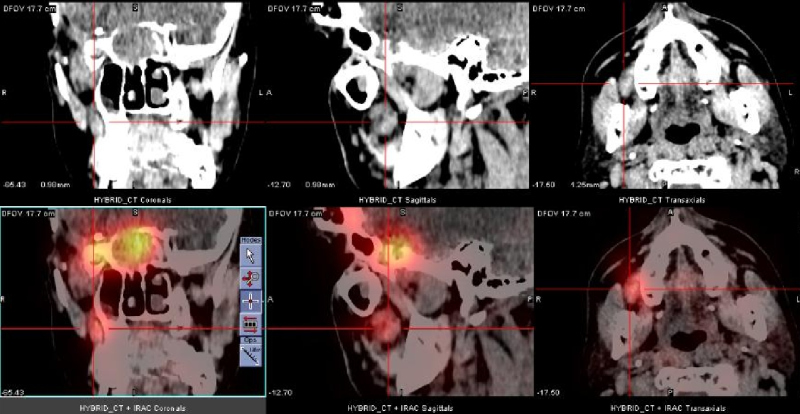Screen dimensions: 800x414
Task: Click the DFOV 17.7 cm text in top-left viewport
Action: tap(27, 7)
